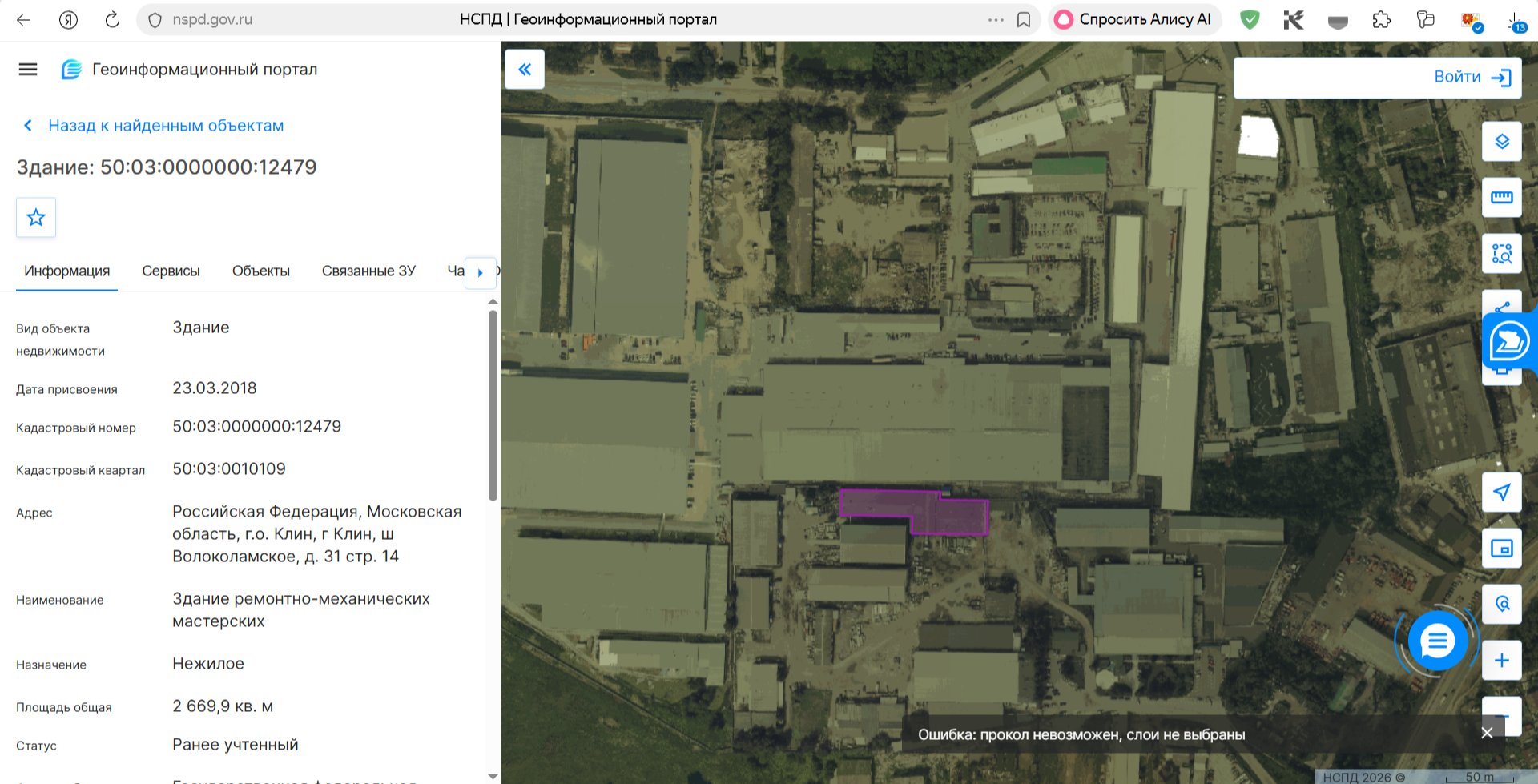Click scrollbar up arrow in info panel
The width and height of the screenshot is (1538, 784).
click(x=493, y=301)
